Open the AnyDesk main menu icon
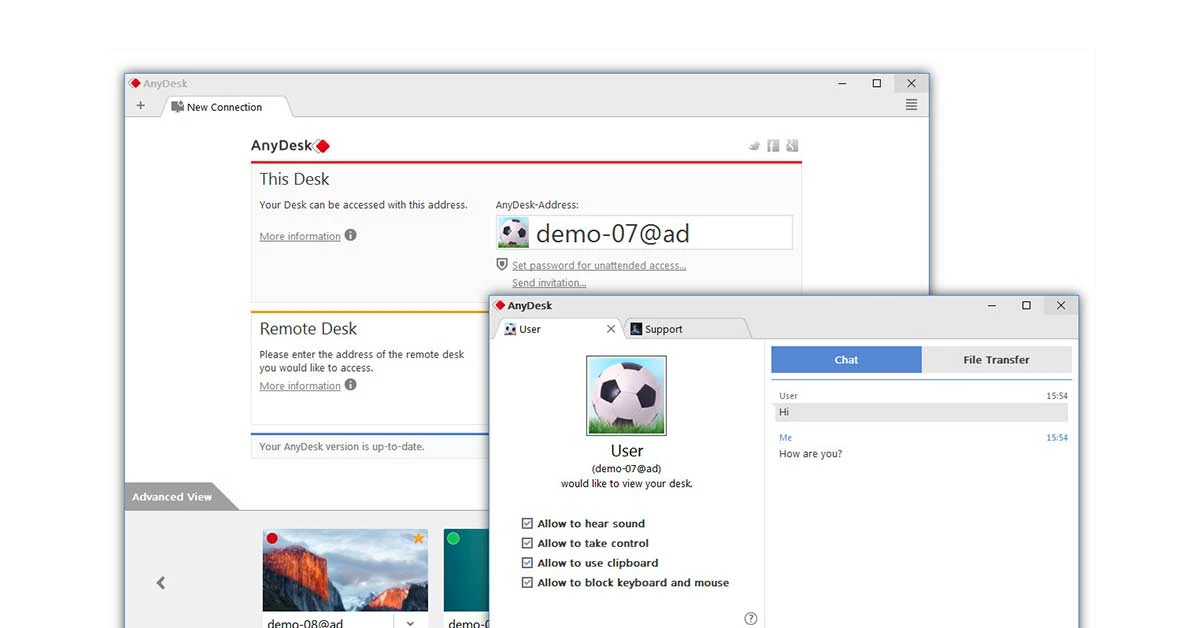 pyautogui.click(x=911, y=104)
